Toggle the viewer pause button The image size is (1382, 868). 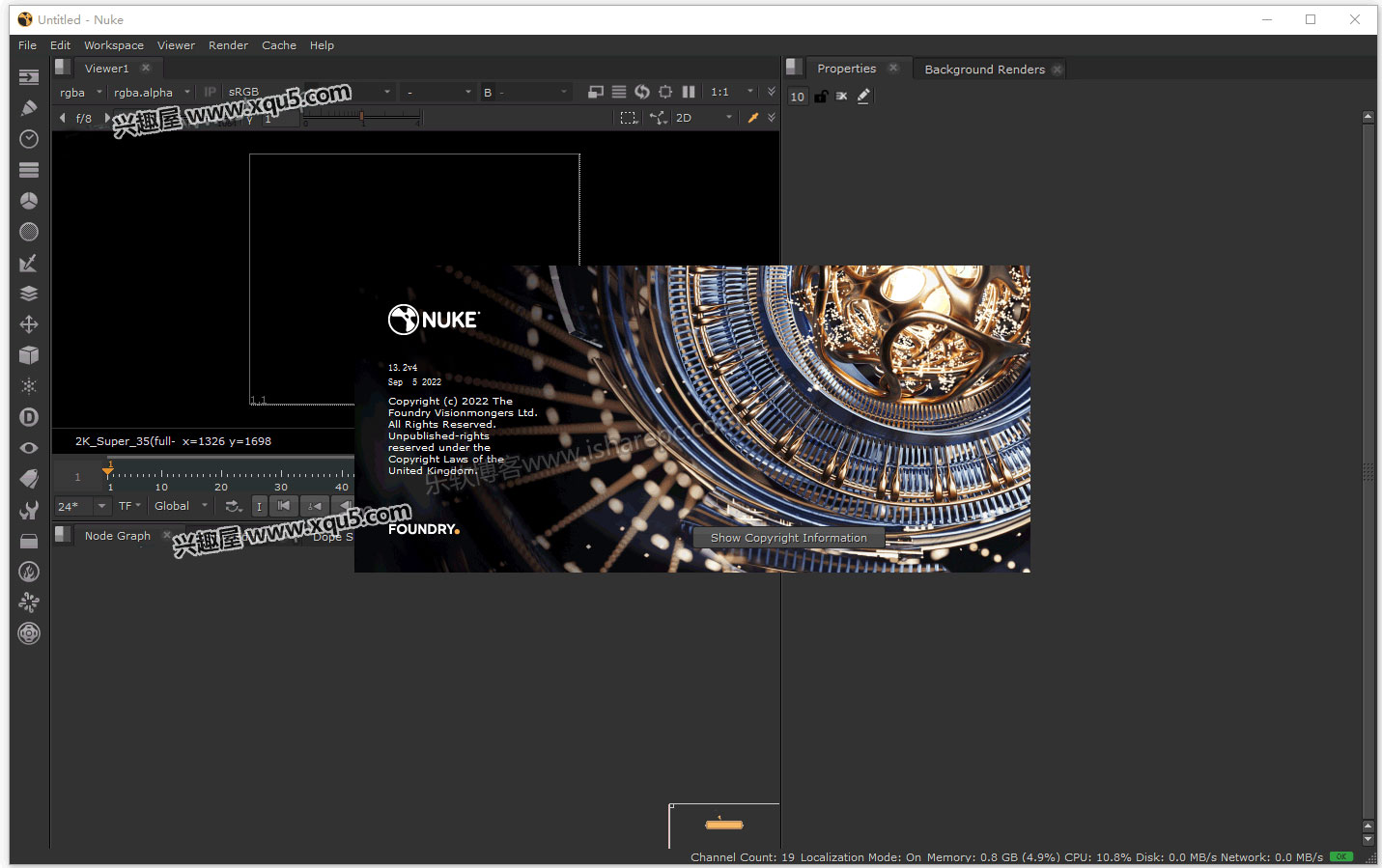tap(689, 92)
